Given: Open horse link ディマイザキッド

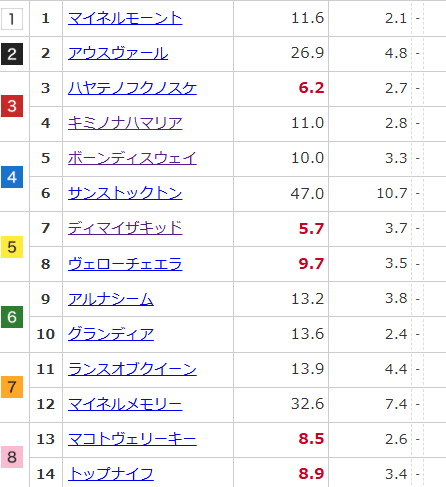Looking at the screenshot, I should 125,228.
